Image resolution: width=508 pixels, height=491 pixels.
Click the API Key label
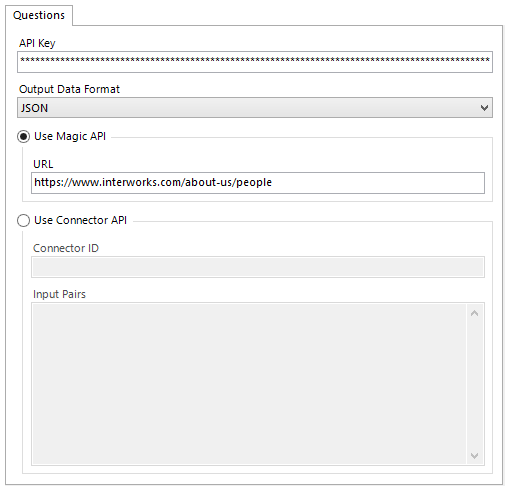tap(37, 43)
